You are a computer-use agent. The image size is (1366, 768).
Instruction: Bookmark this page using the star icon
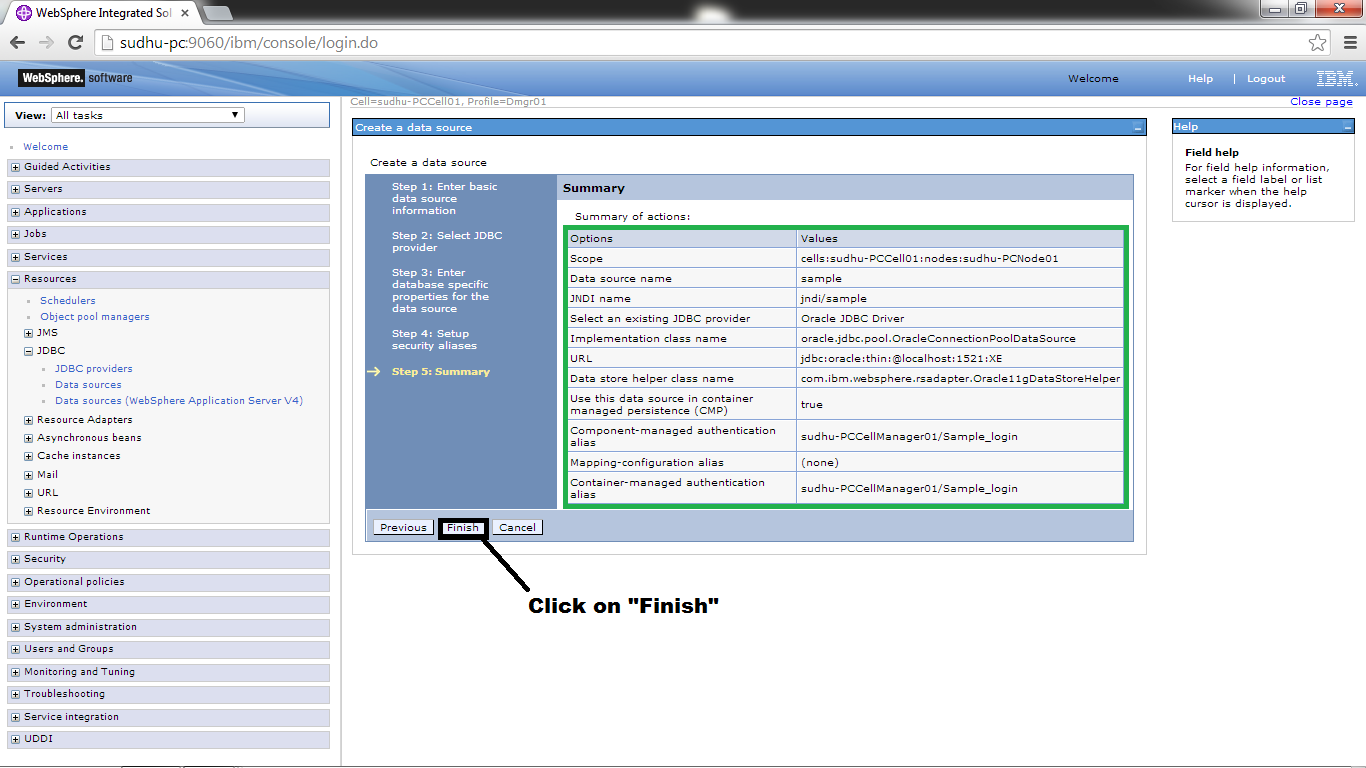pos(1318,42)
